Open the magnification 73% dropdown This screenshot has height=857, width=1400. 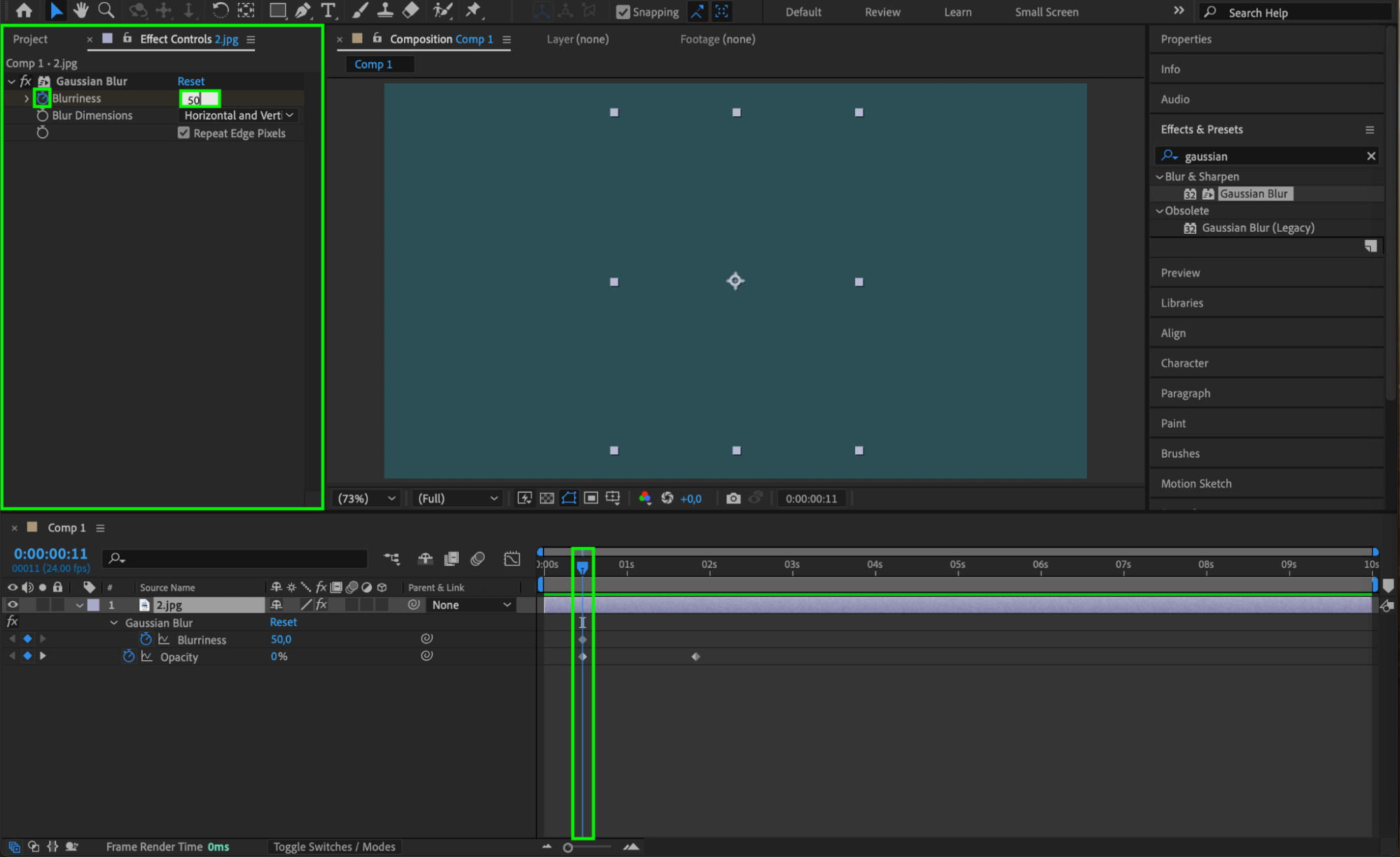point(366,499)
